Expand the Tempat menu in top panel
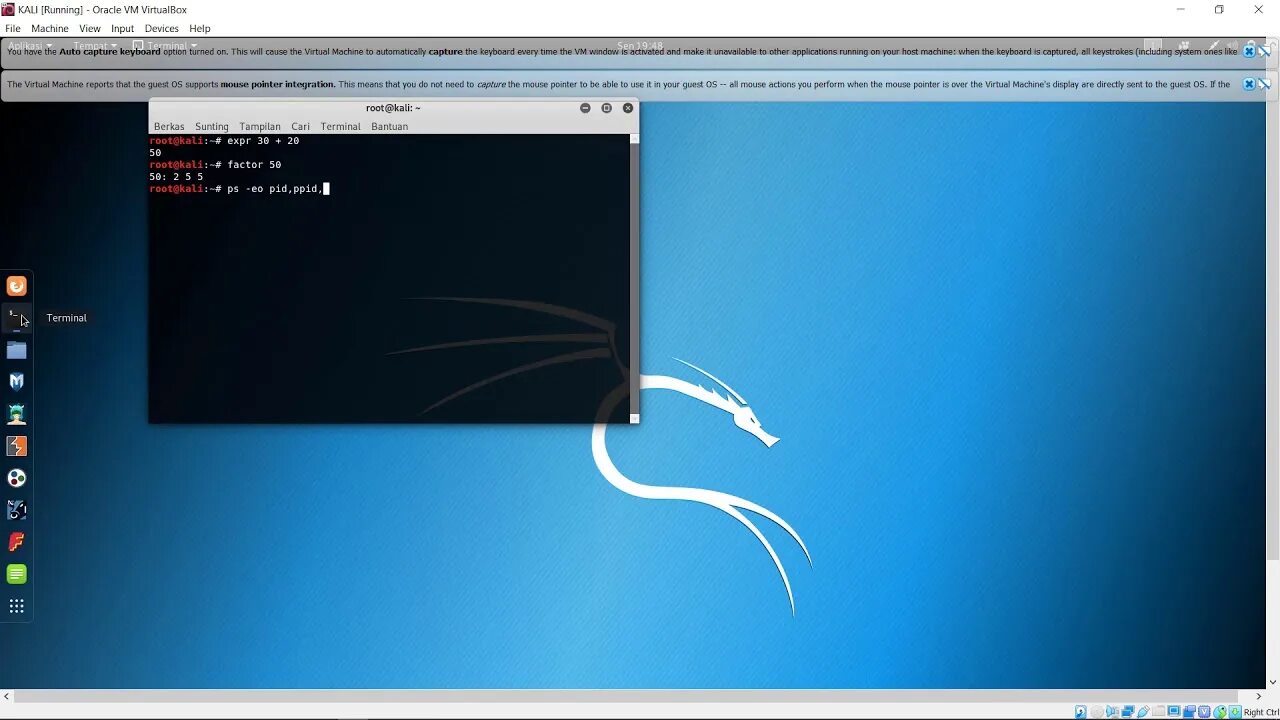Viewport: 1280px width, 720px height. [x=95, y=45]
